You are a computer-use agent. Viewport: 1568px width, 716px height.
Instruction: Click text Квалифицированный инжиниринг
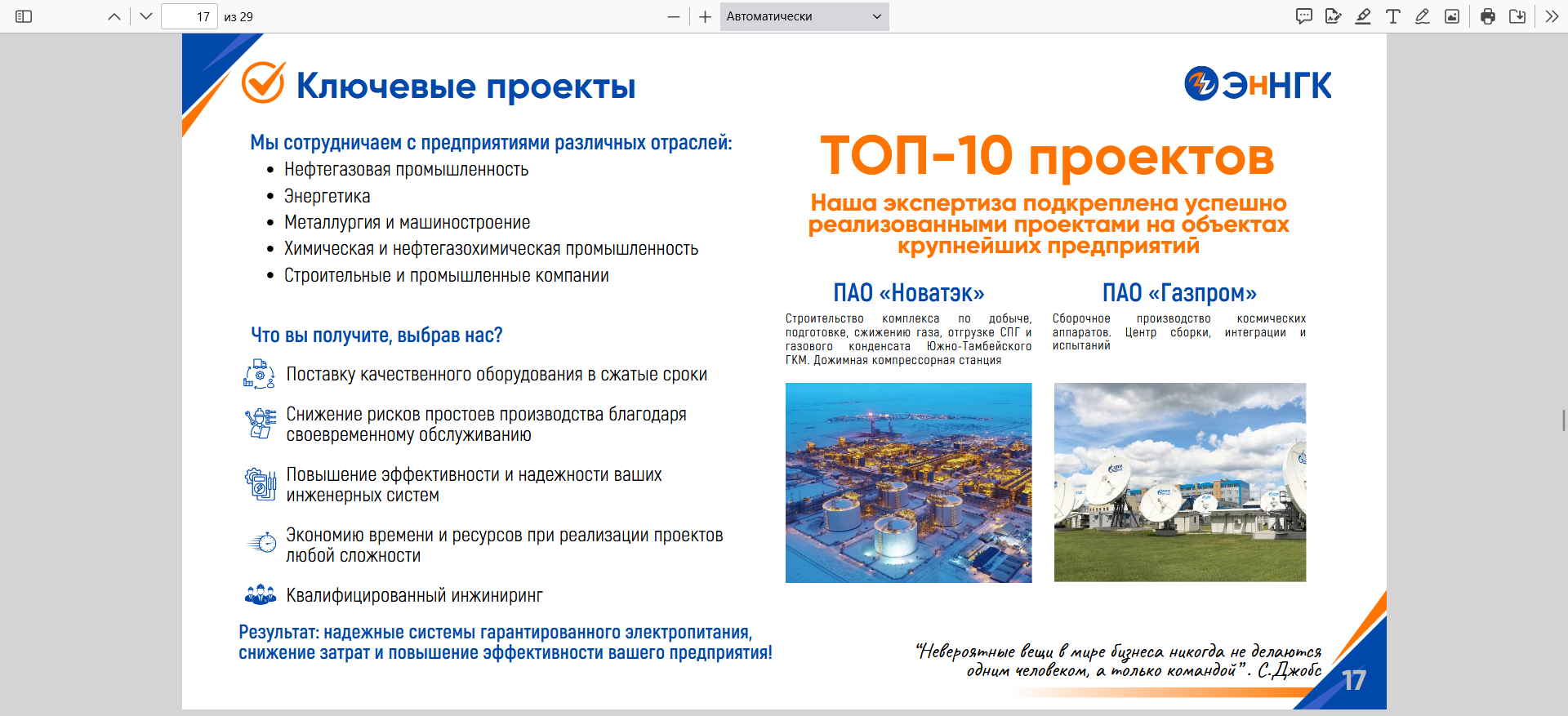pyautogui.click(x=414, y=596)
